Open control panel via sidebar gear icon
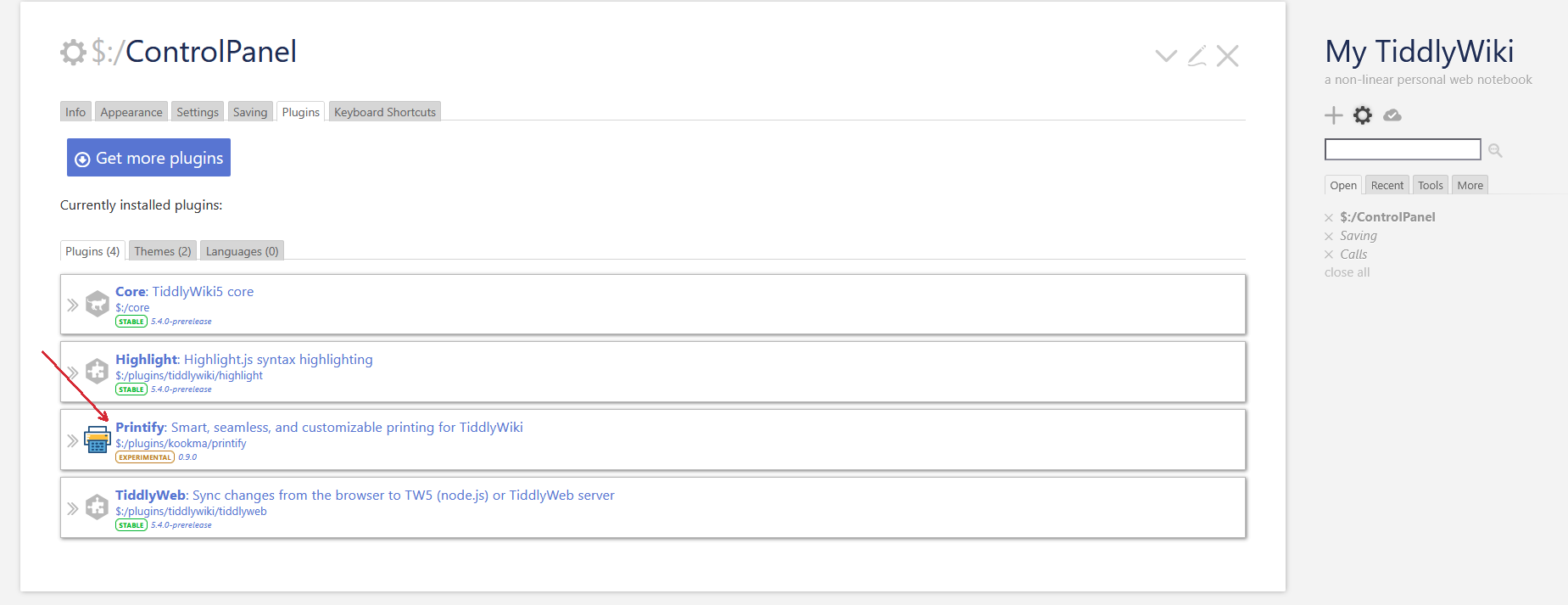This screenshot has height=605, width=1568. click(x=1362, y=115)
